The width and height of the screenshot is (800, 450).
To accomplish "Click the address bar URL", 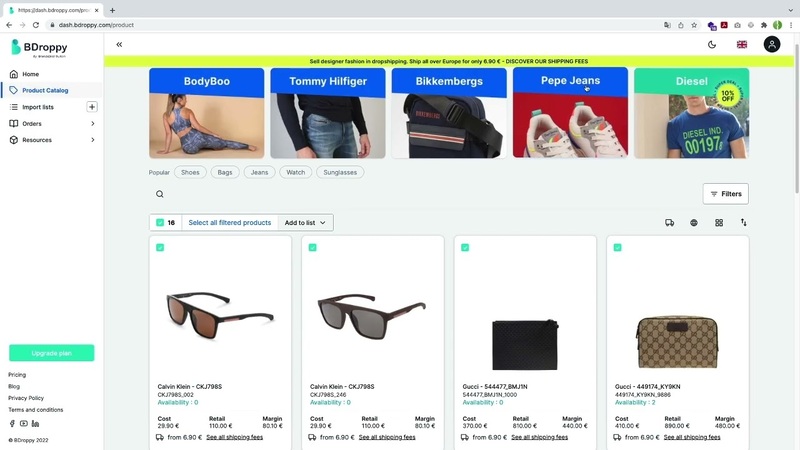I will pyautogui.click(x=96, y=24).
